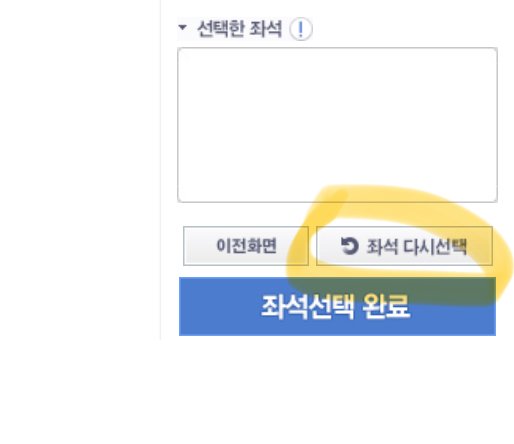Select the 선택한 좌석 heading text

239,29
